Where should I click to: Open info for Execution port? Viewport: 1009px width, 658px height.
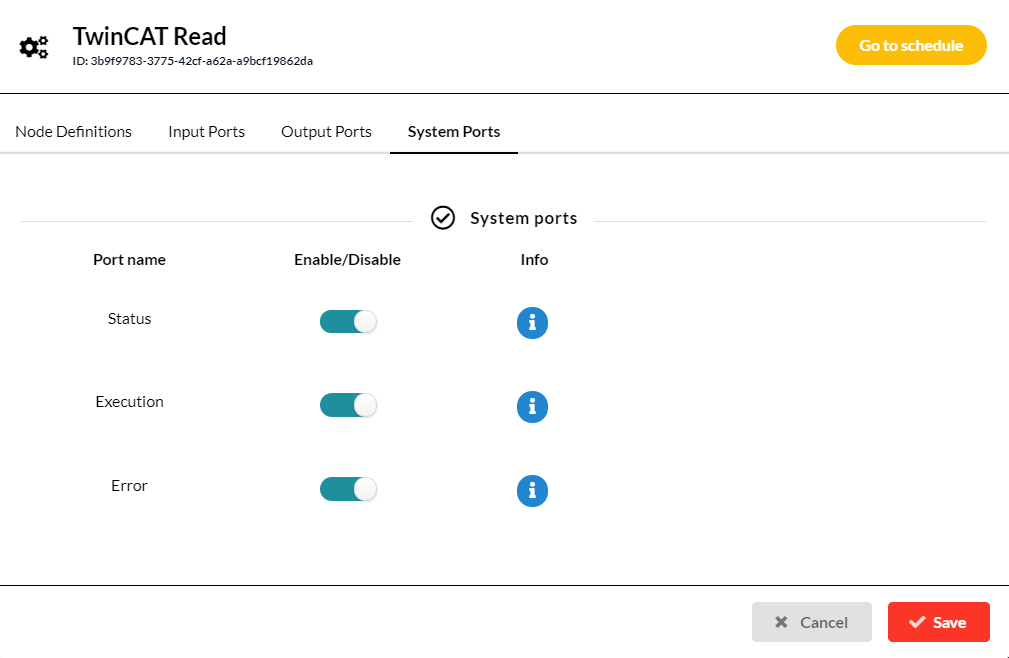pos(532,407)
